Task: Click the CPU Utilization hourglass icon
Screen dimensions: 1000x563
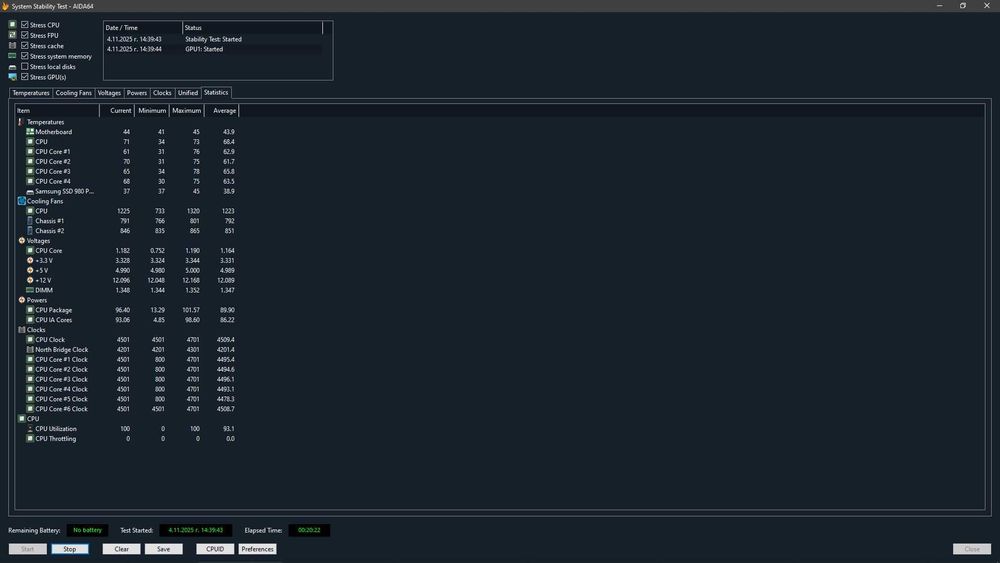Action: coord(30,428)
